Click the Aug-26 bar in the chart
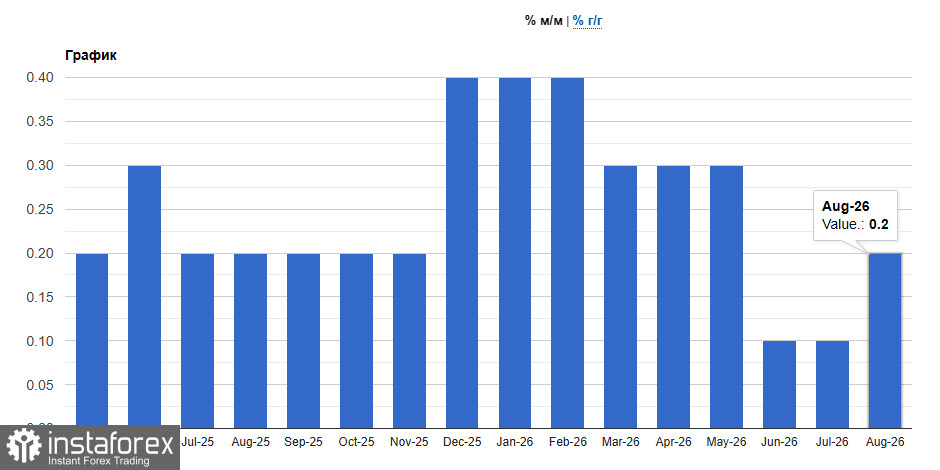This screenshot has height=470, width=940. (x=884, y=341)
